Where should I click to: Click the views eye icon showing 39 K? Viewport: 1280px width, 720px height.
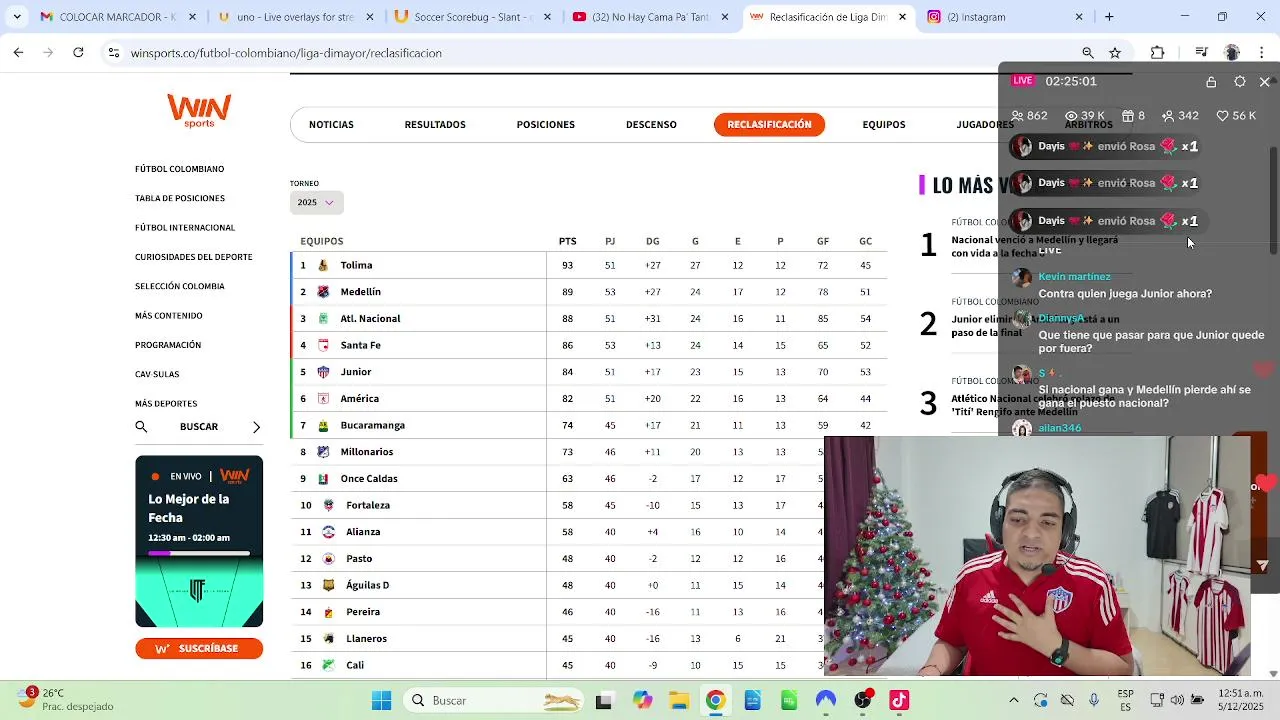click(1071, 116)
